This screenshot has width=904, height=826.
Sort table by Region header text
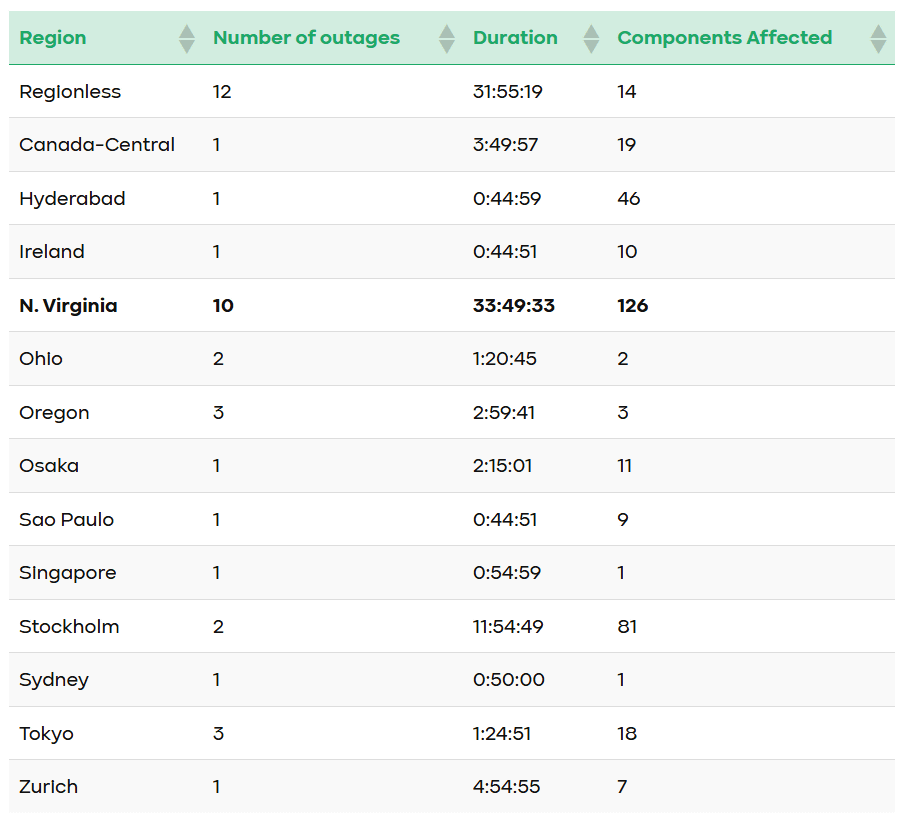click(x=53, y=38)
